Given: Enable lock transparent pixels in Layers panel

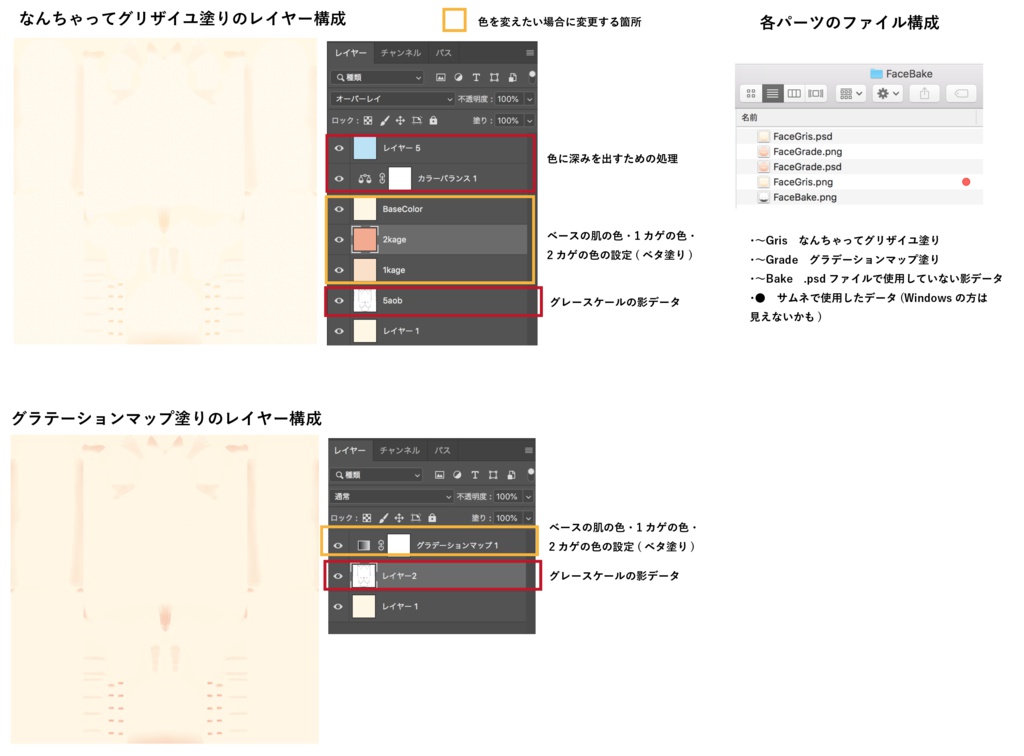Looking at the screenshot, I should point(367,120).
